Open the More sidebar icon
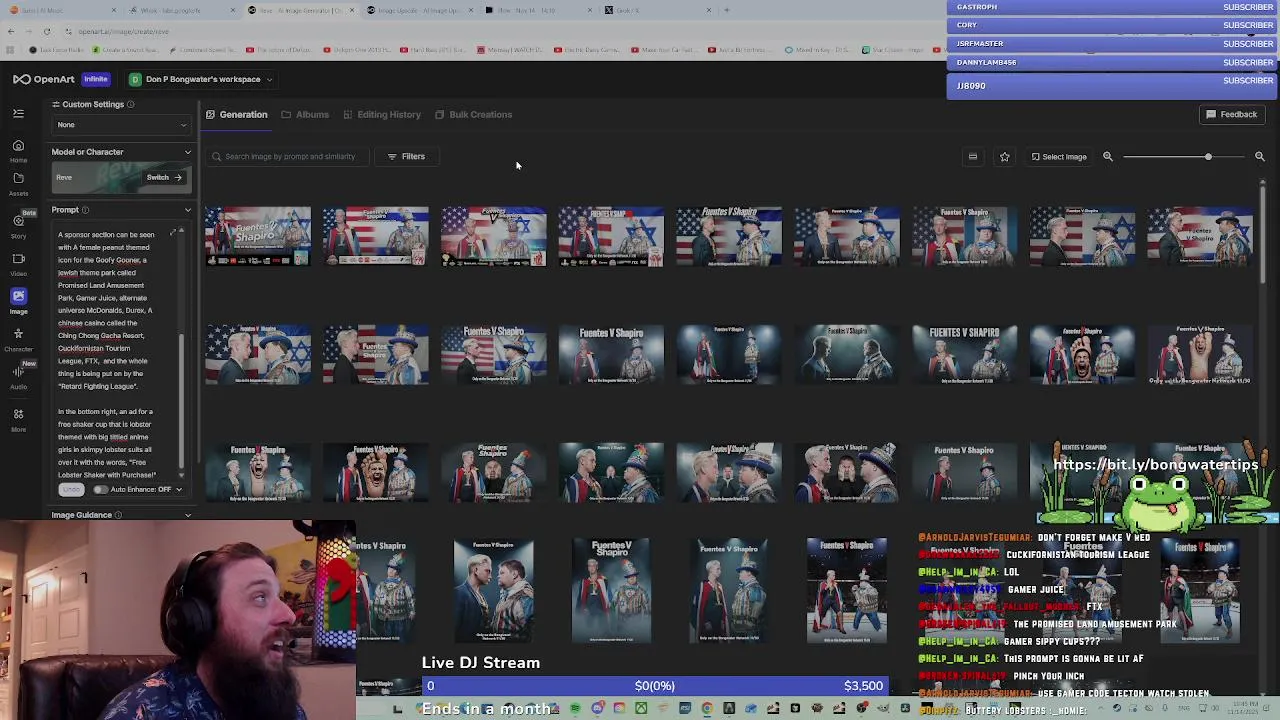Screen dimensions: 1280x720 point(18,418)
